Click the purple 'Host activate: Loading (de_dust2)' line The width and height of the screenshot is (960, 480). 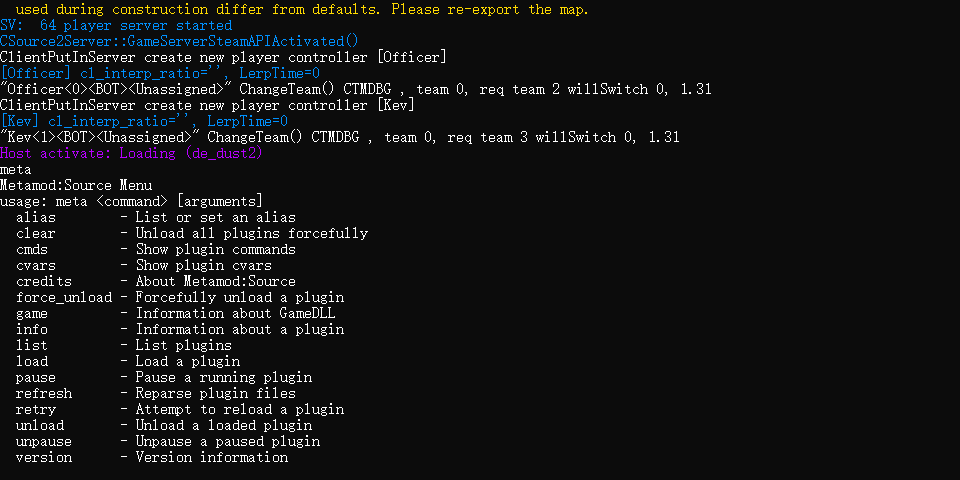click(131, 153)
